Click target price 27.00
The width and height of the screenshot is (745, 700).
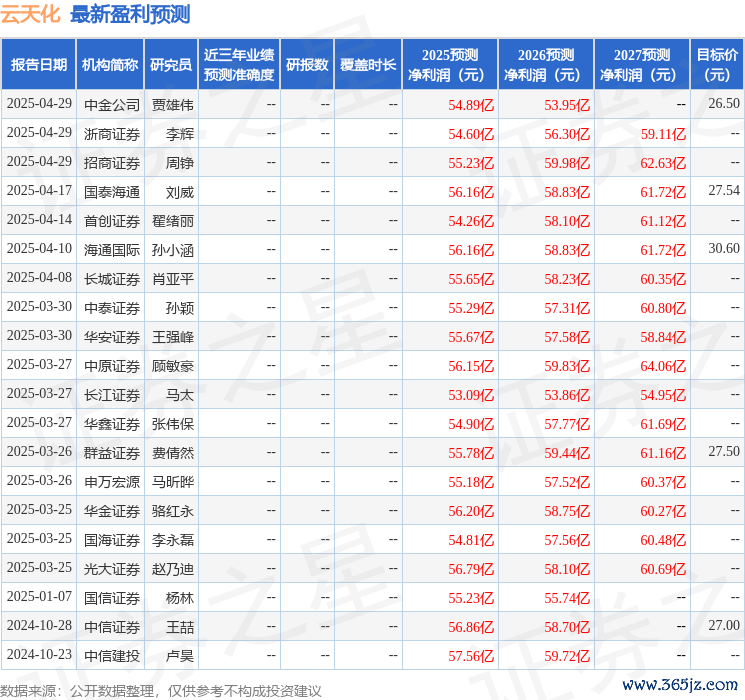(x=724, y=625)
